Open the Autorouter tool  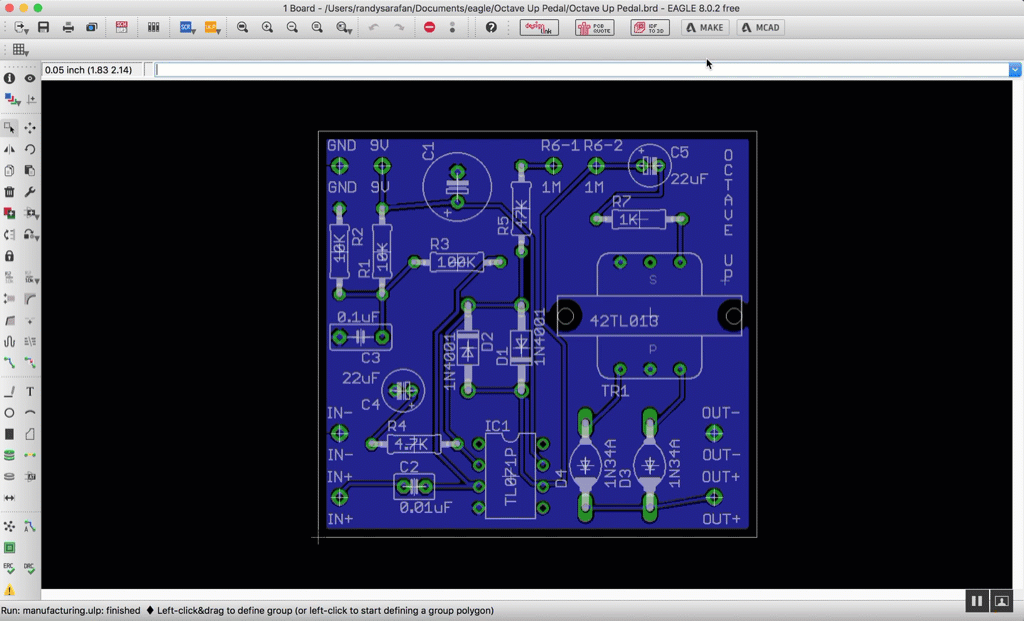click(x=30, y=526)
